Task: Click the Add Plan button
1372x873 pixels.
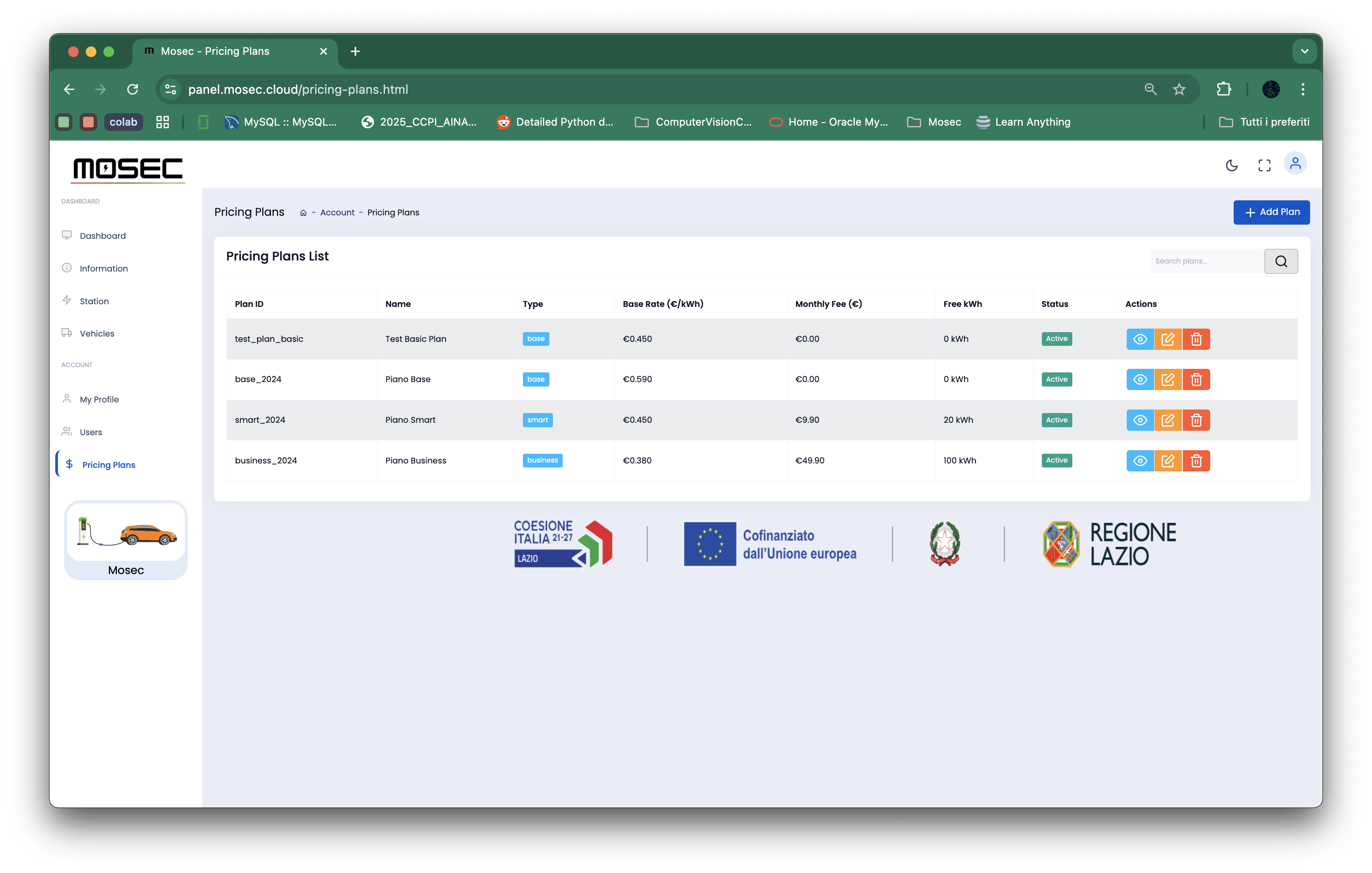Action: tap(1271, 212)
